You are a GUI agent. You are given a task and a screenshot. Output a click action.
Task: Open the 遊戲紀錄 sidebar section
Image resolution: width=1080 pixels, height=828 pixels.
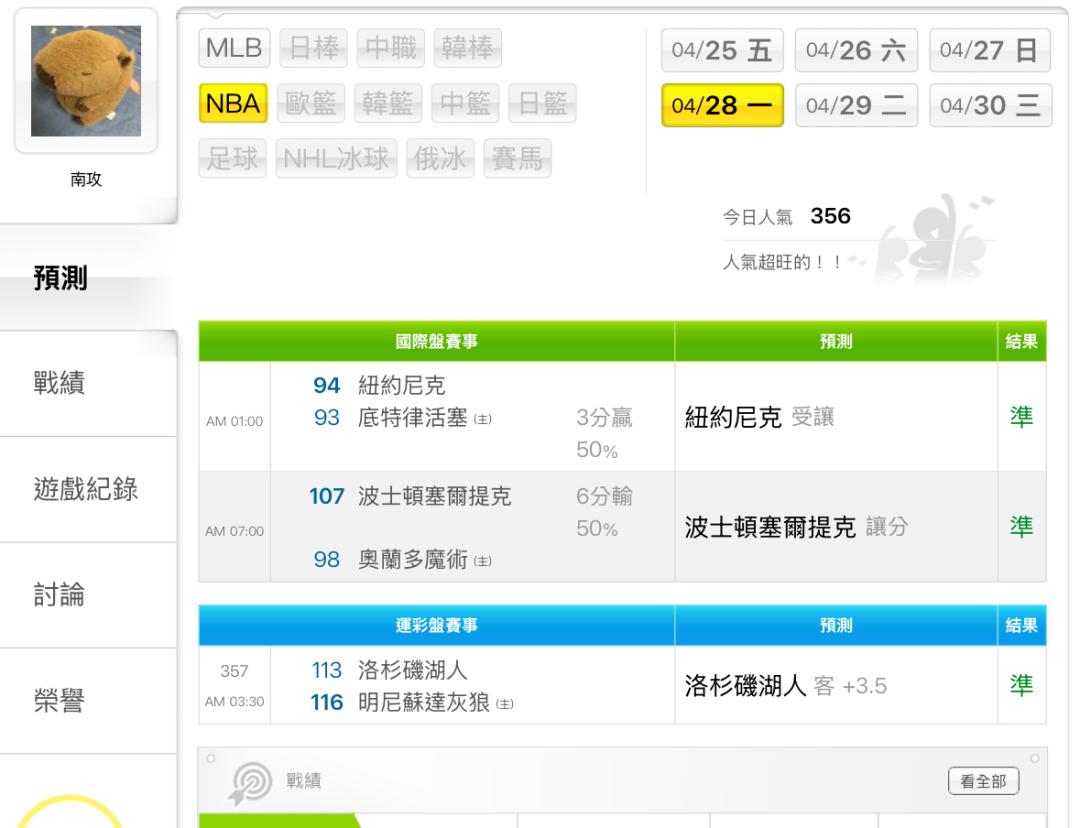[x=88, y=489]
